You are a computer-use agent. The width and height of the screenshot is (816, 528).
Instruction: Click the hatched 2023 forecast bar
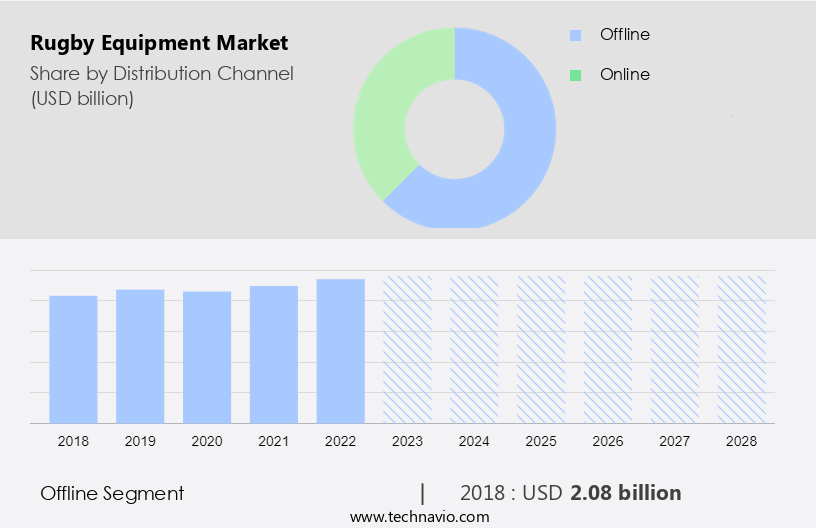[408, 348]
